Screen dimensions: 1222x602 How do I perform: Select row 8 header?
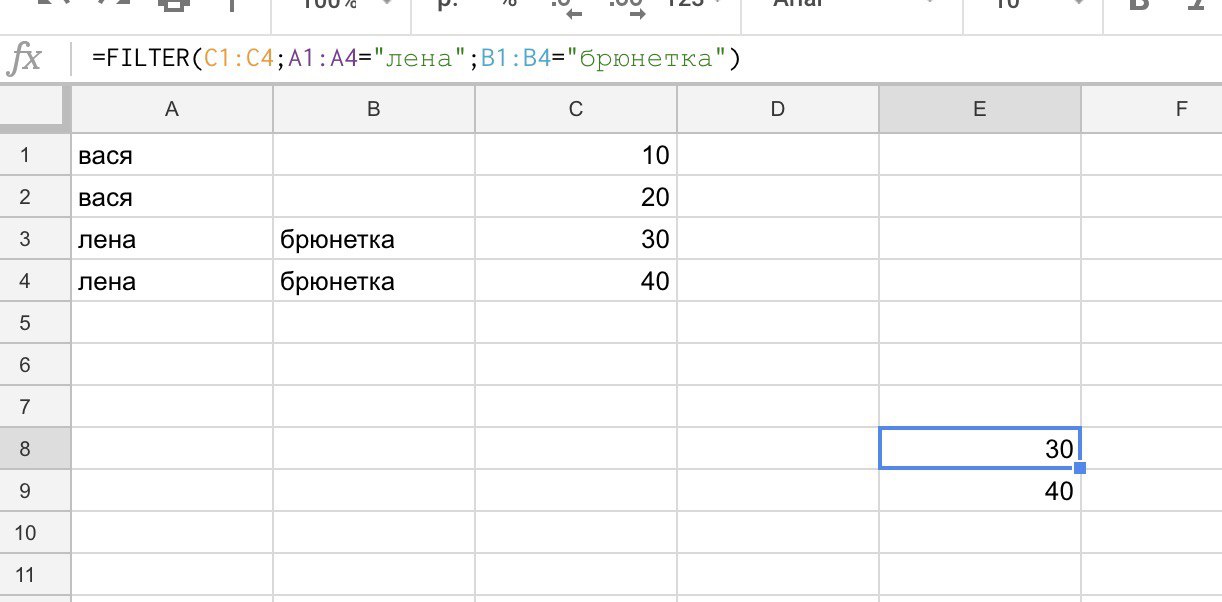[x=25, y=449]
